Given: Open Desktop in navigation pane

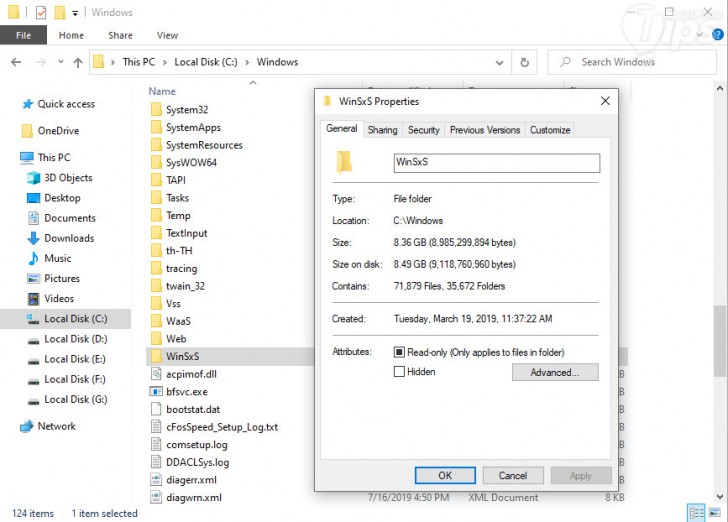Looking at the screenshot, I should coord(54,198).
